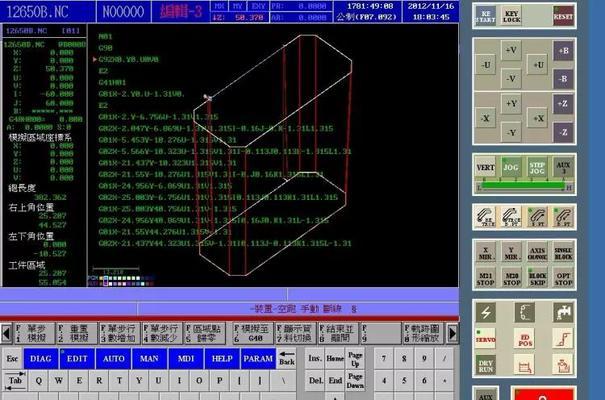Open the PARAM screen

[259, 357]
